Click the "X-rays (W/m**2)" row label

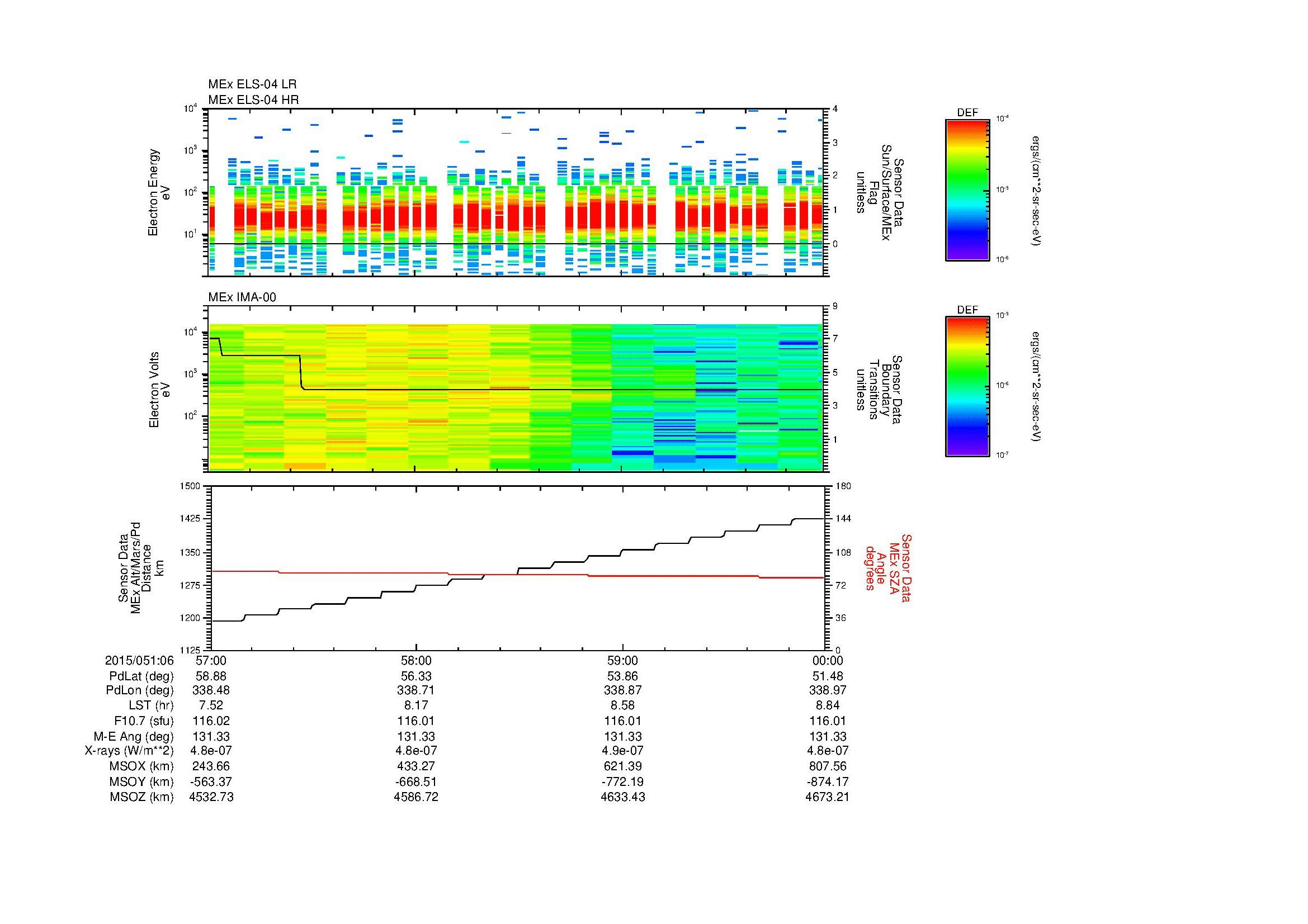(x=129, y=751)
